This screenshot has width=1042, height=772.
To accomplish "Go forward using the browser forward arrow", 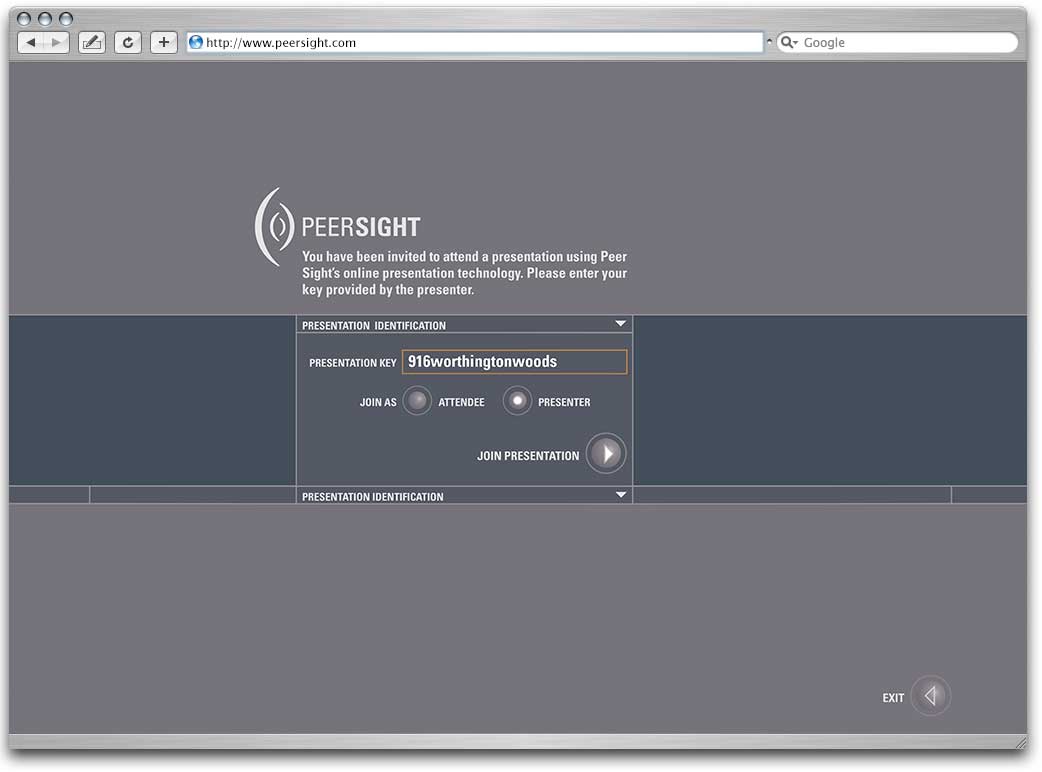I will (56, 43).
